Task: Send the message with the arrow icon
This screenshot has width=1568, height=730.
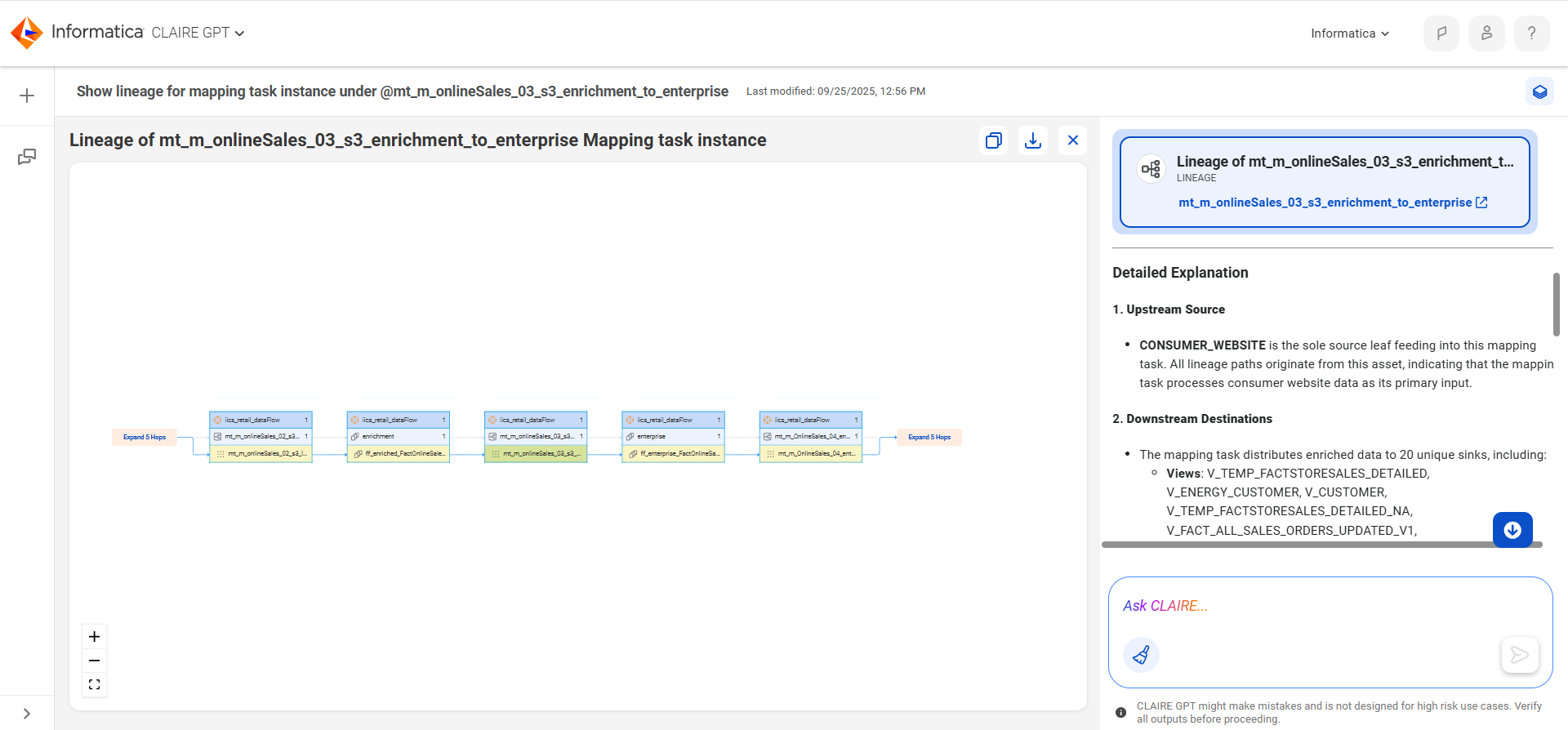Action: point(1520,655)
